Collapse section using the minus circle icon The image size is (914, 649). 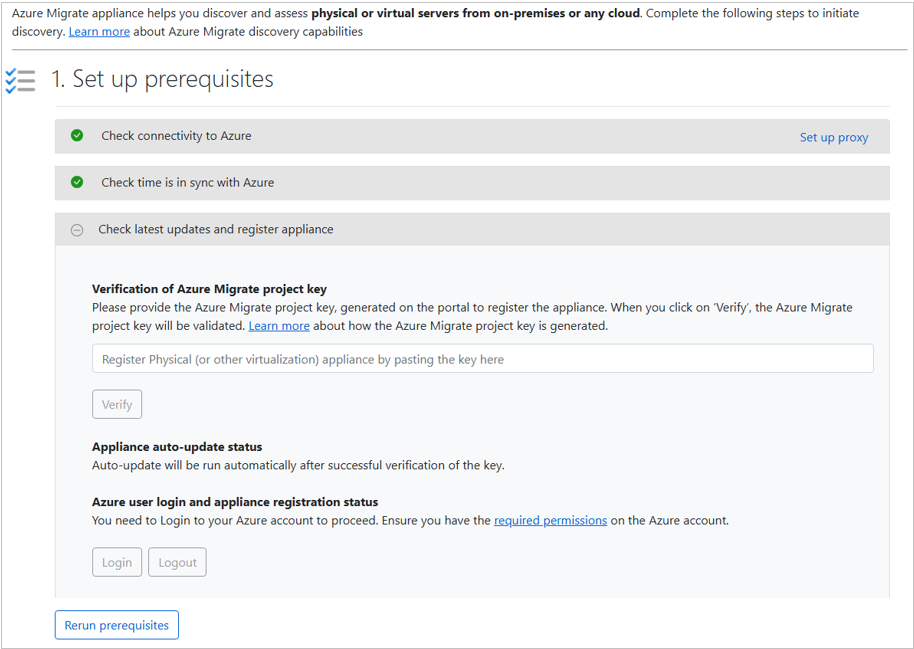pyautogui.click(x=77, y=230)
